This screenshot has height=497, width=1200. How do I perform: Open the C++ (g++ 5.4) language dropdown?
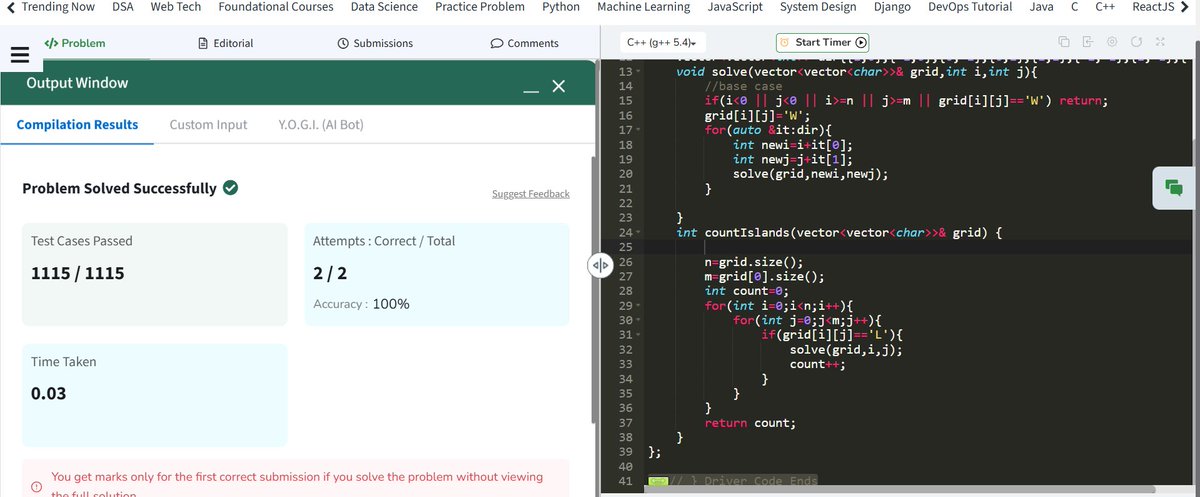(x=661, y=43)
